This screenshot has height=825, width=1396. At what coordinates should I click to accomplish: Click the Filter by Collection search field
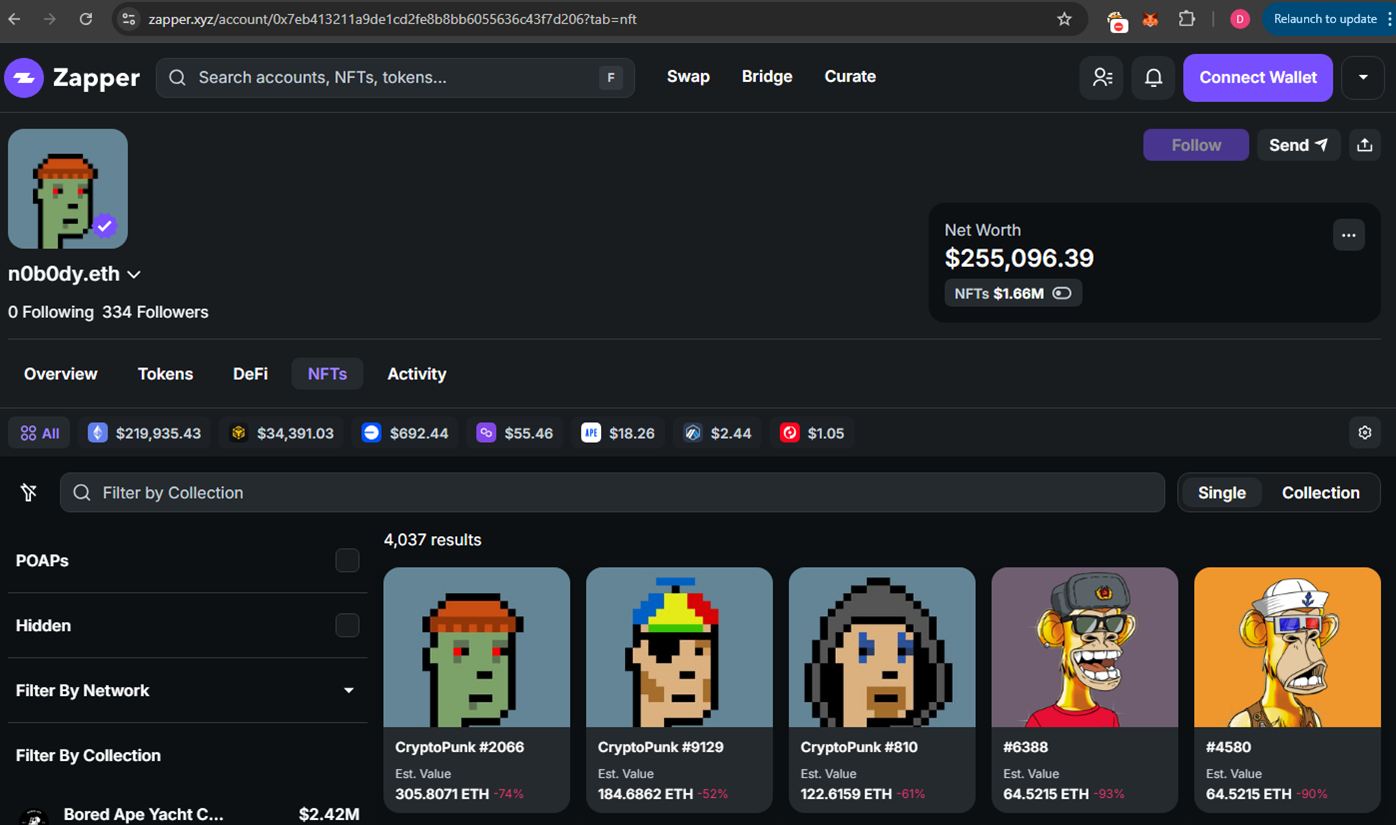point(612,492)
